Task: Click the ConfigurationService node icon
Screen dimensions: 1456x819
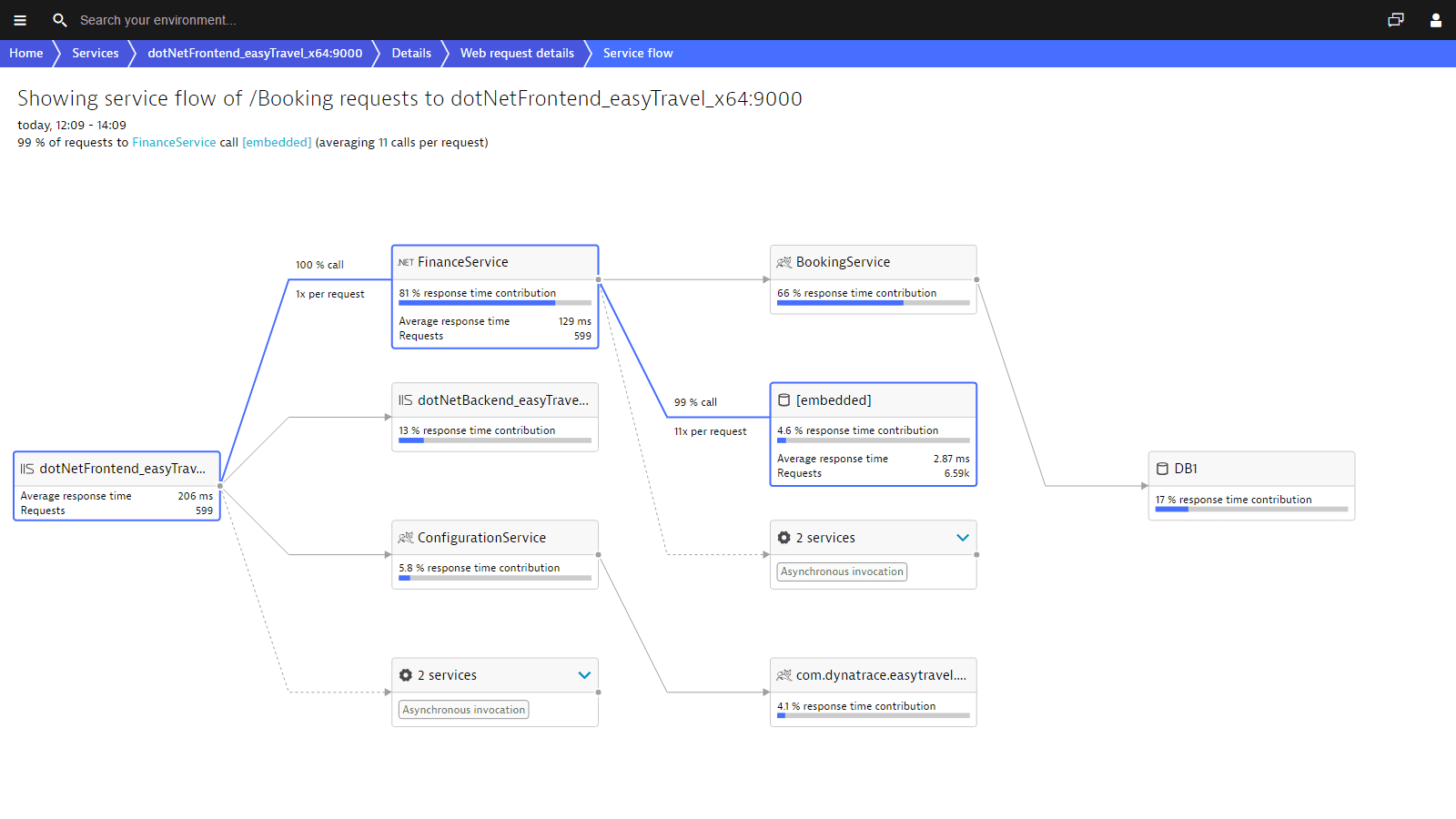Action: click(406, 538)
